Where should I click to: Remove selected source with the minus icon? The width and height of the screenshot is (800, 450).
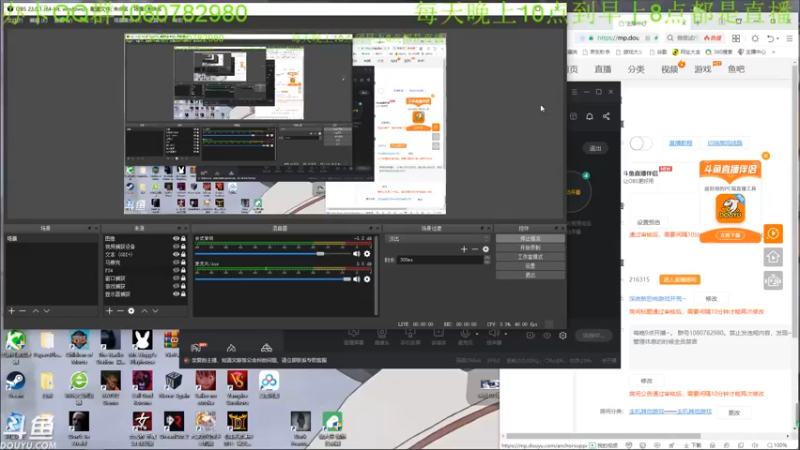click(x=120, y=311)
